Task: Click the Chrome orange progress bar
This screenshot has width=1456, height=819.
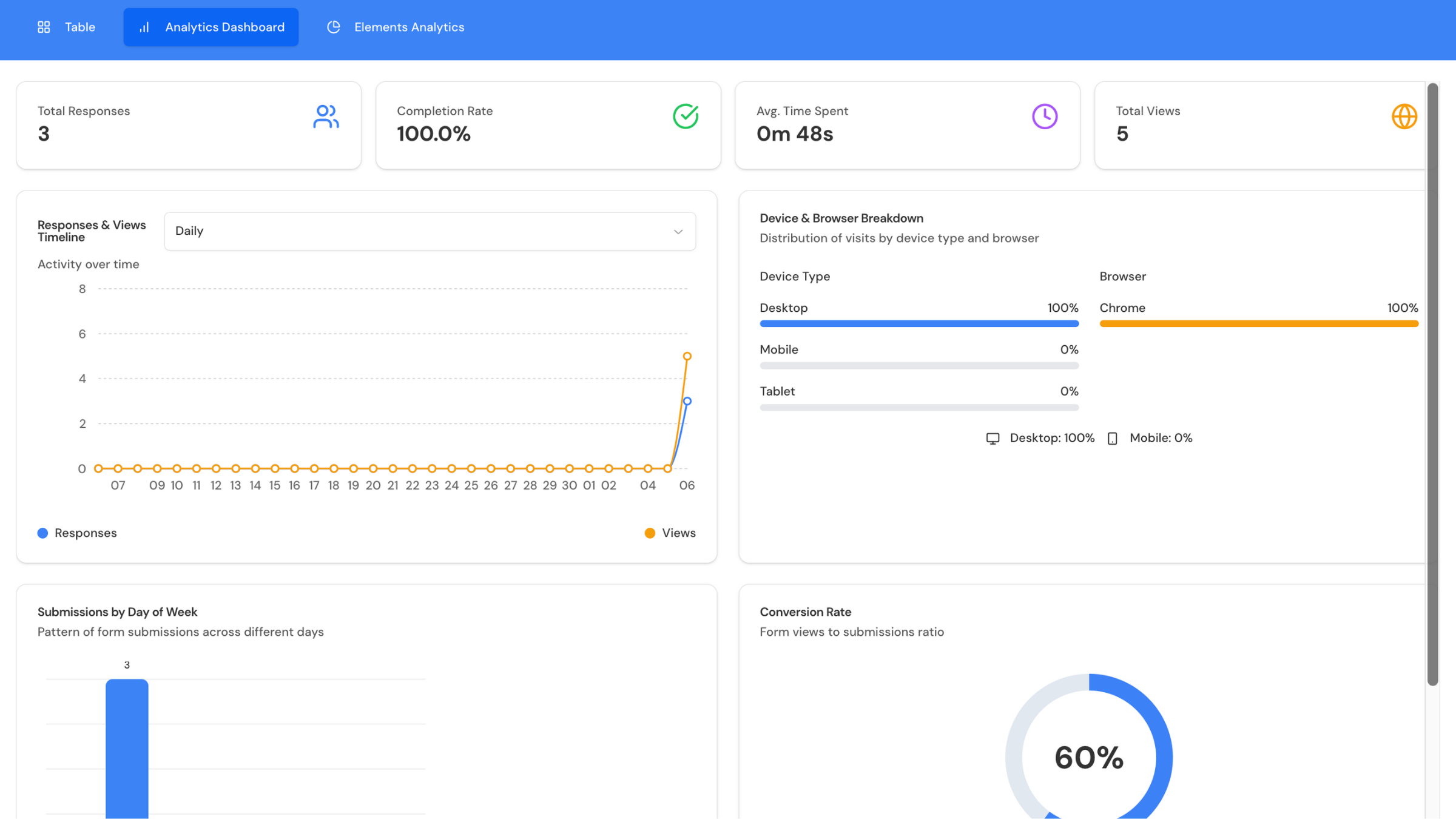Action: (1258, 324)
